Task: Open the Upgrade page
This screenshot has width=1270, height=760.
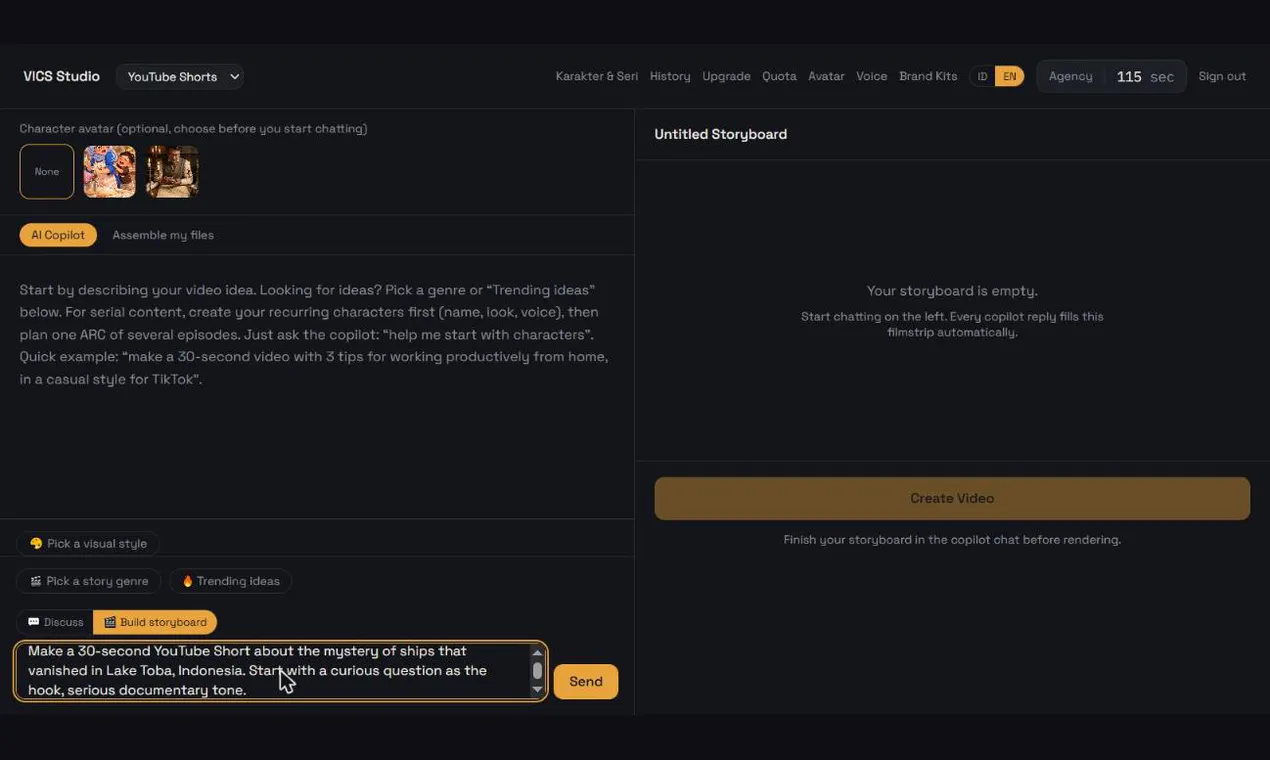Action: (726, 77)
